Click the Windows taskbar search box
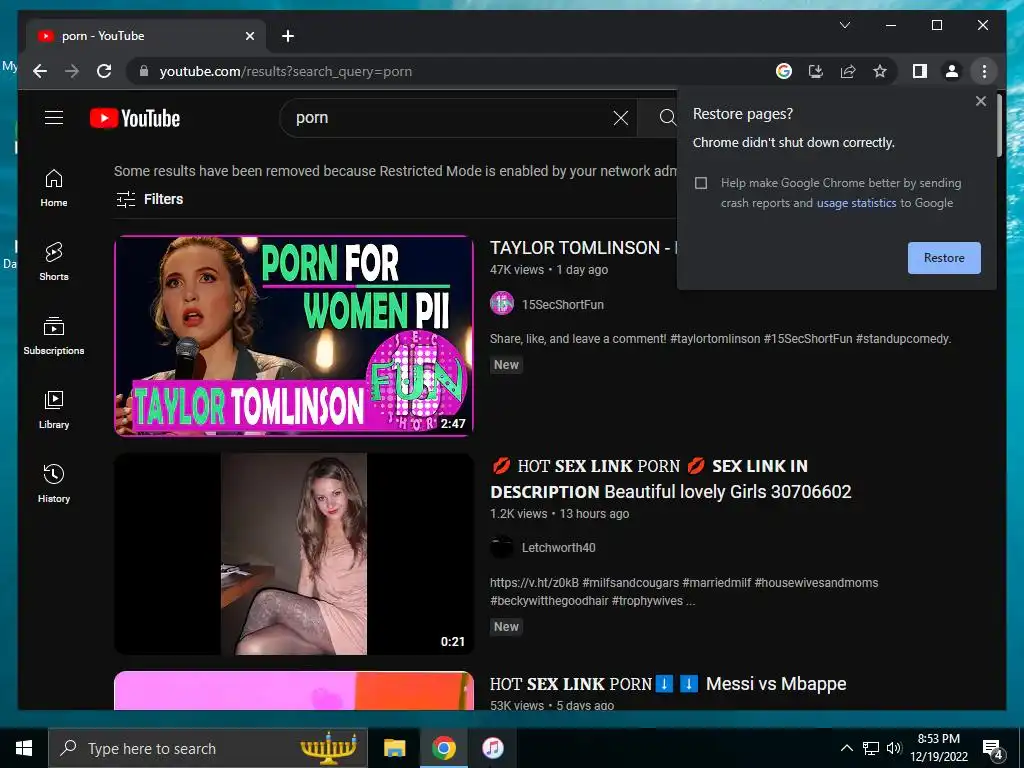Image resolution: width=1024 pixels, height=768 pixels. 208,748
